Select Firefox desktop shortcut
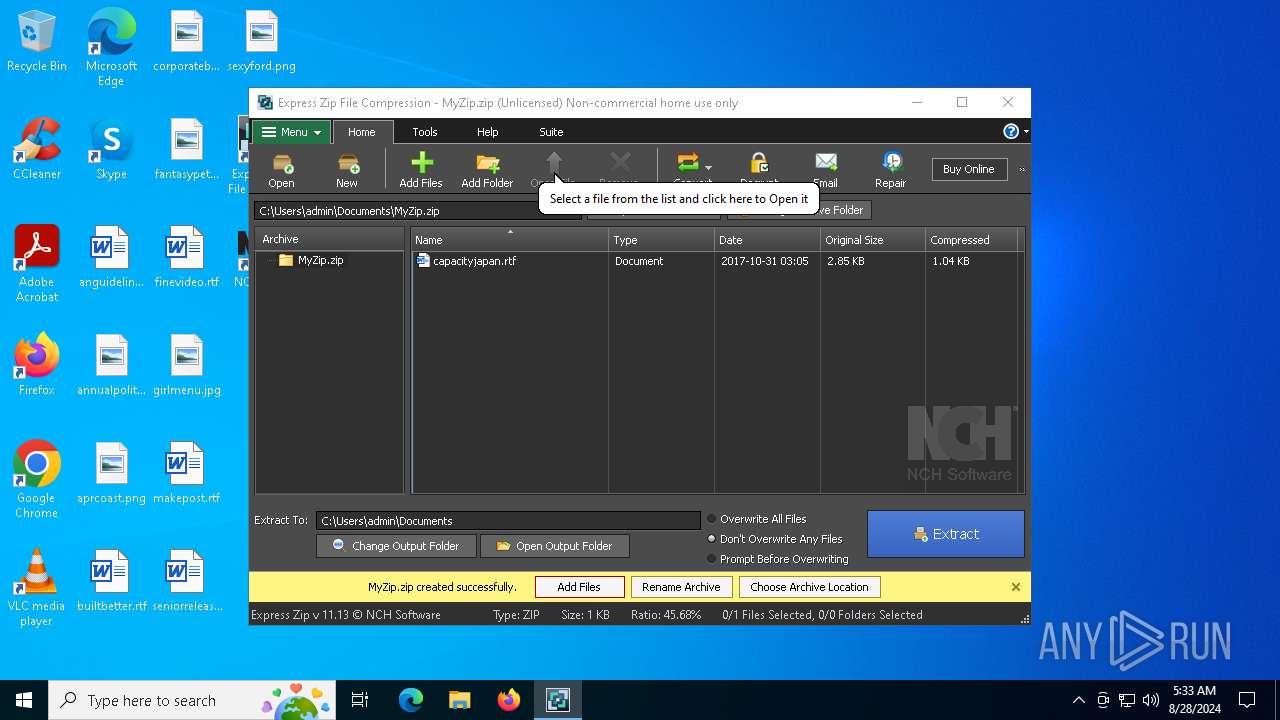The image size is (1280, 720). pos(37,365)
